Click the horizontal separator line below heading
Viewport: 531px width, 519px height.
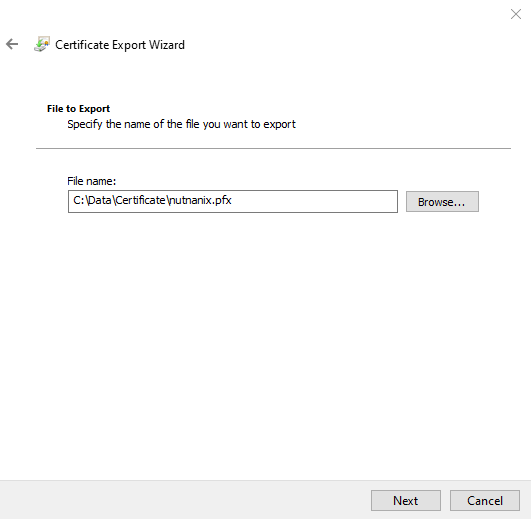tap(273, 148)
